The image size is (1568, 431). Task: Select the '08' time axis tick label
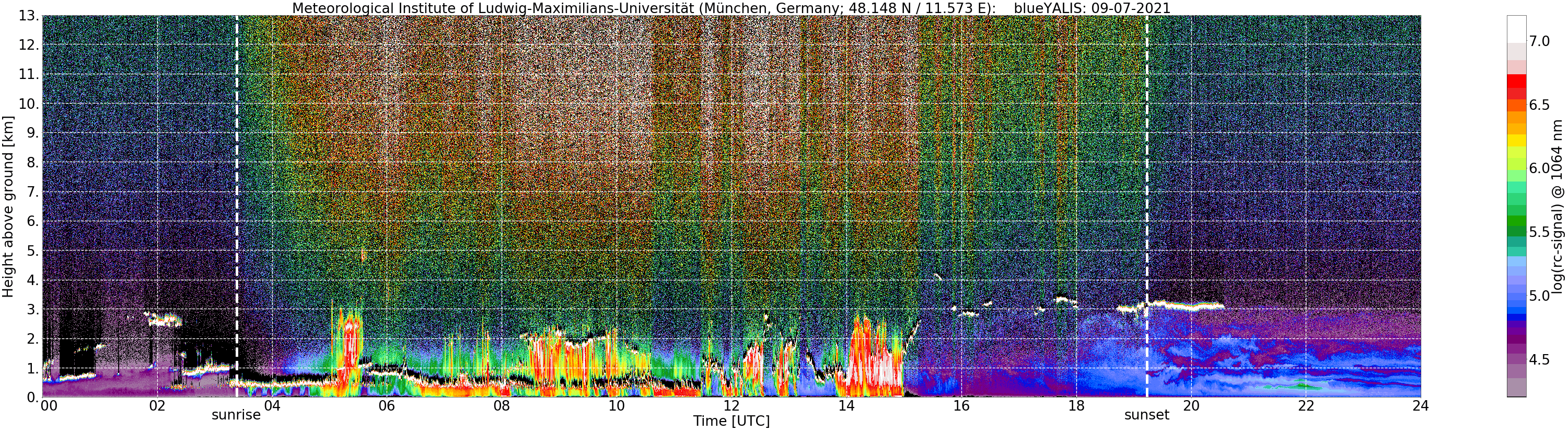(x=502, y=406)
